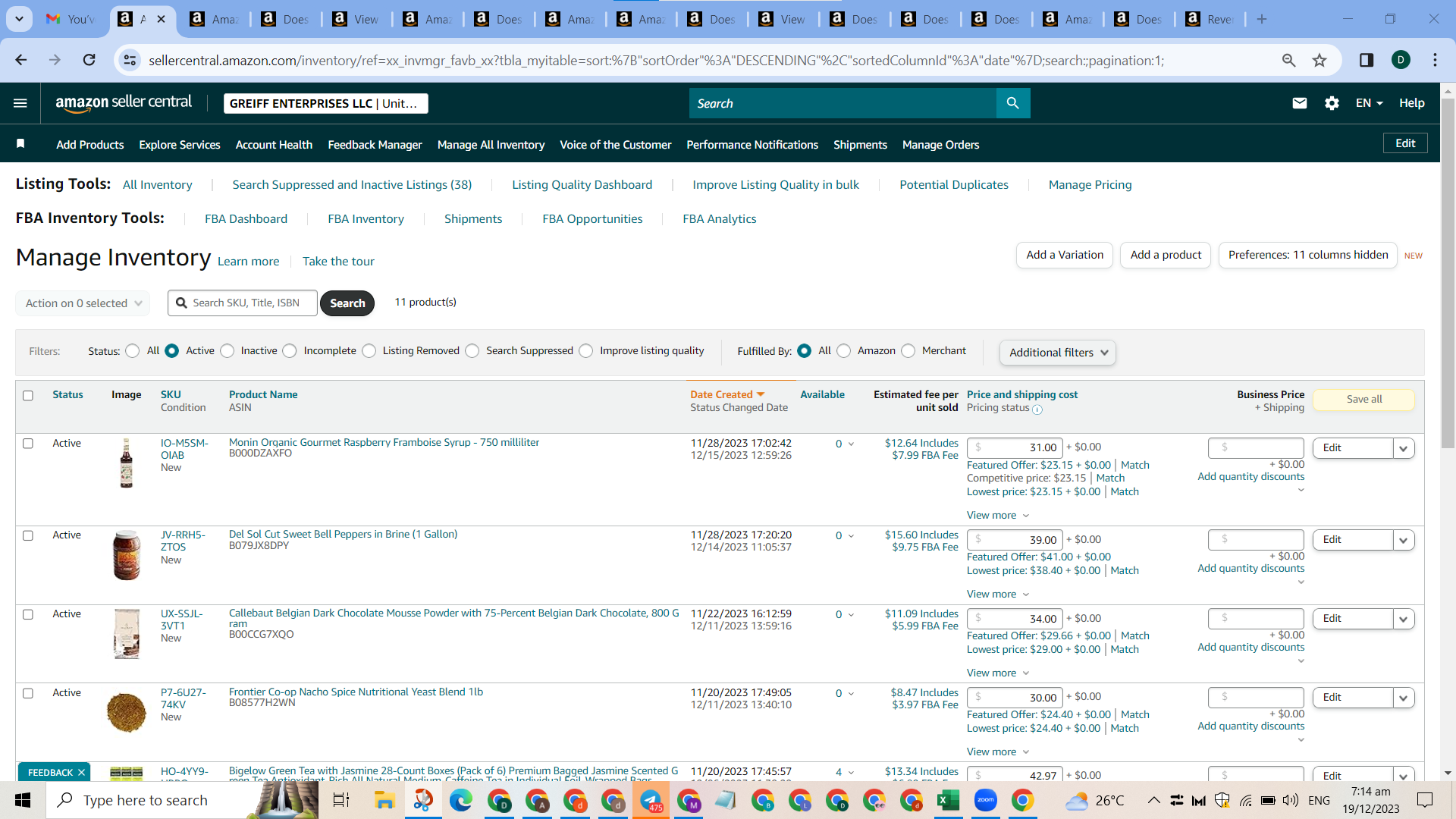The width and height of the screenshot is (1456, 819).
Task: Reload the page with browser refresh icon
Action: click(x=89, y=60)
